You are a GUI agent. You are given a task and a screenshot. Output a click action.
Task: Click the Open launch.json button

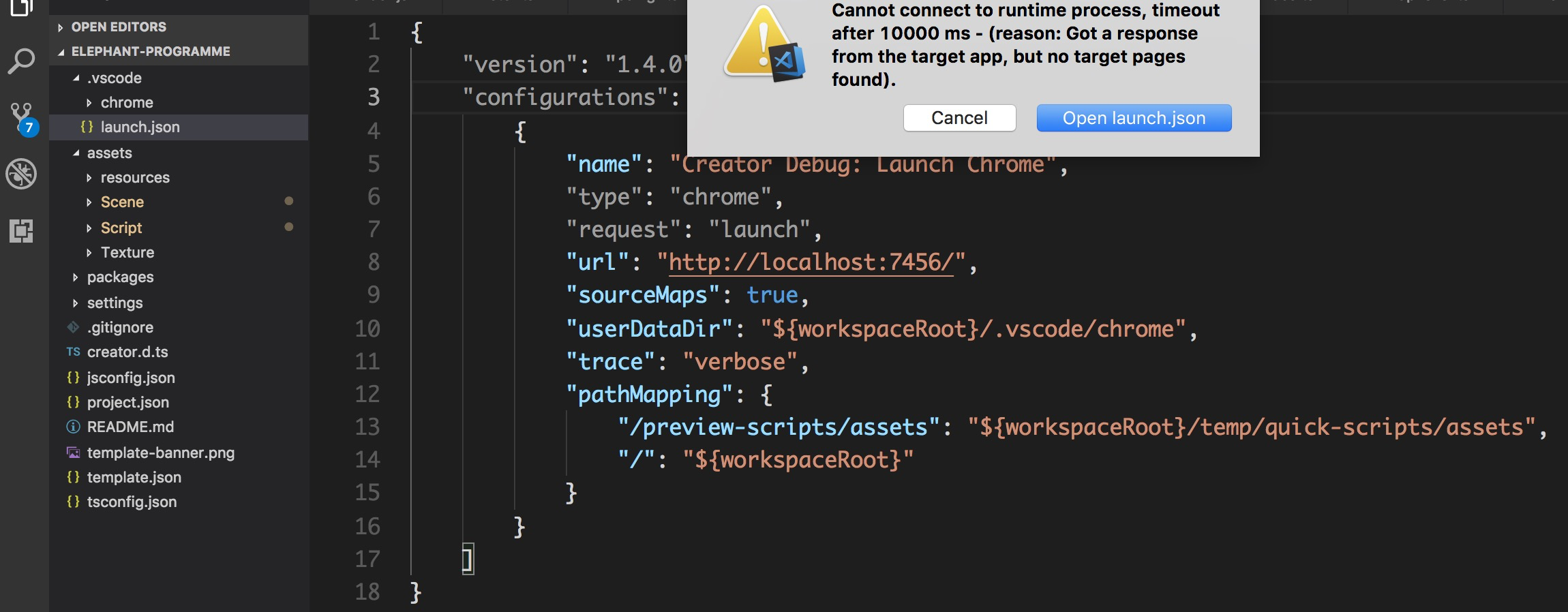[x=1134, y=118]
